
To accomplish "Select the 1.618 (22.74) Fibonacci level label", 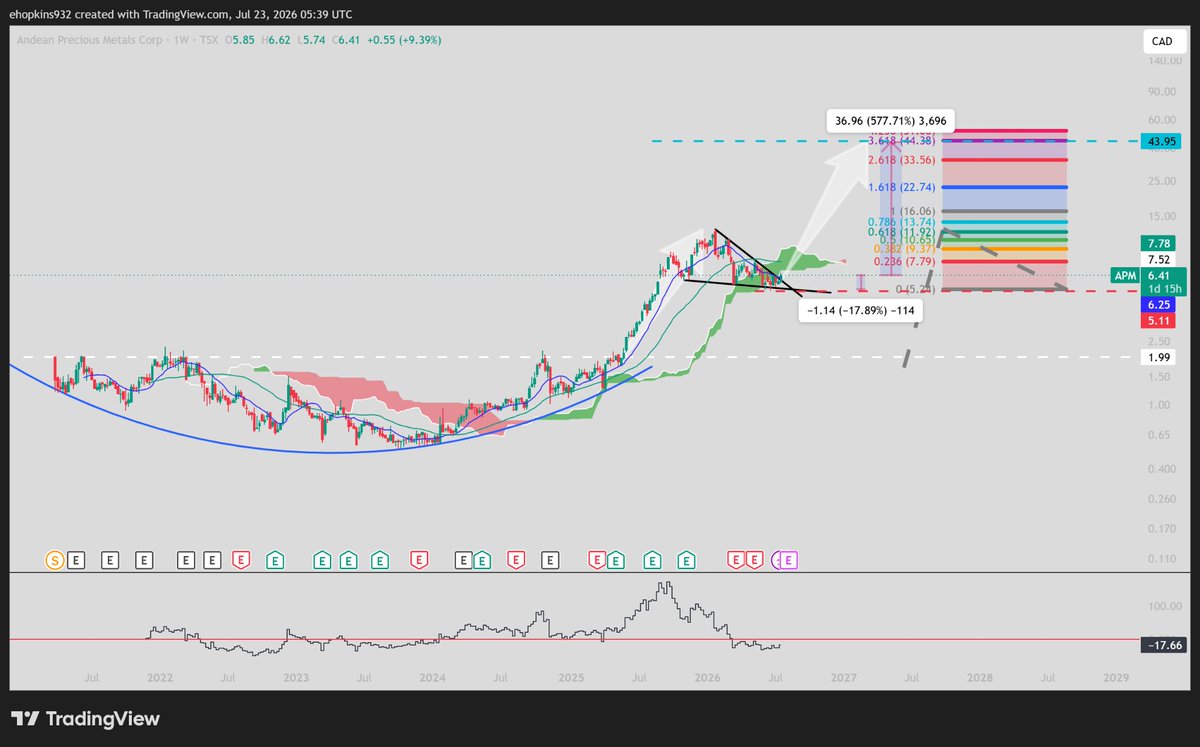I will 901,187.
